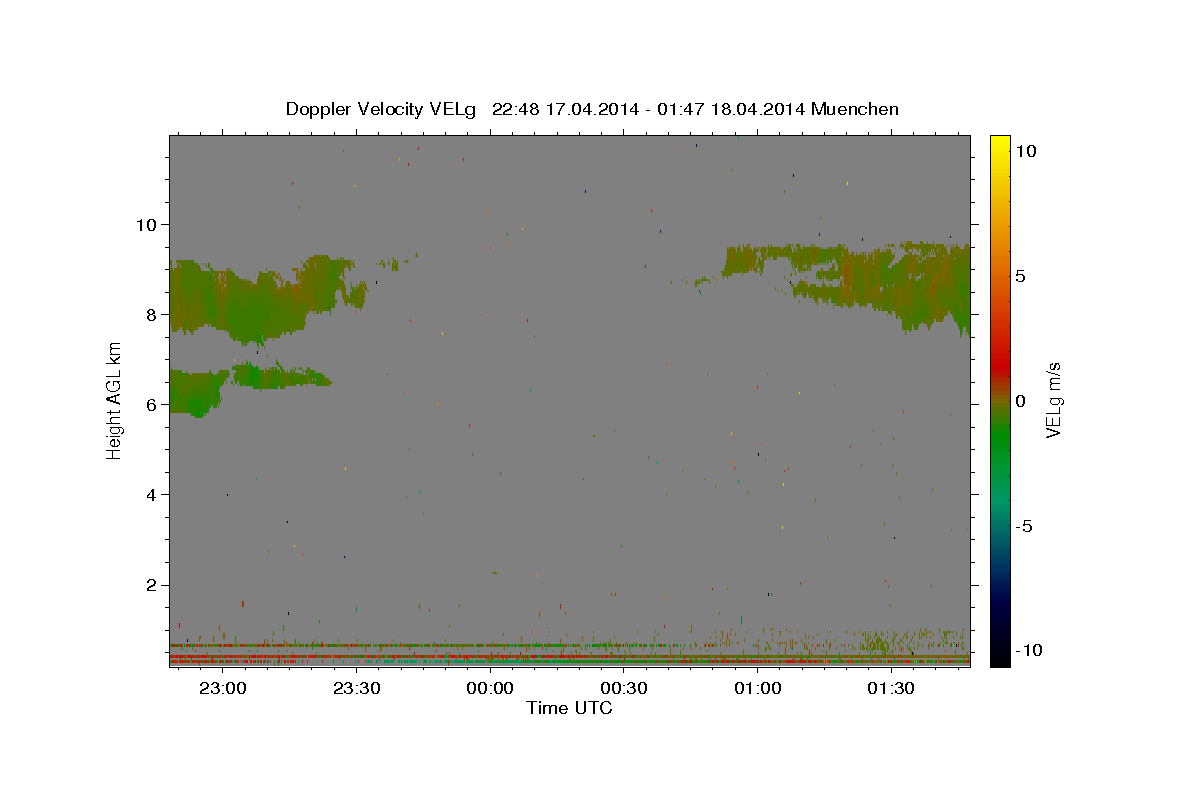Click the 01:30 time tick label

tap(891, 688)
